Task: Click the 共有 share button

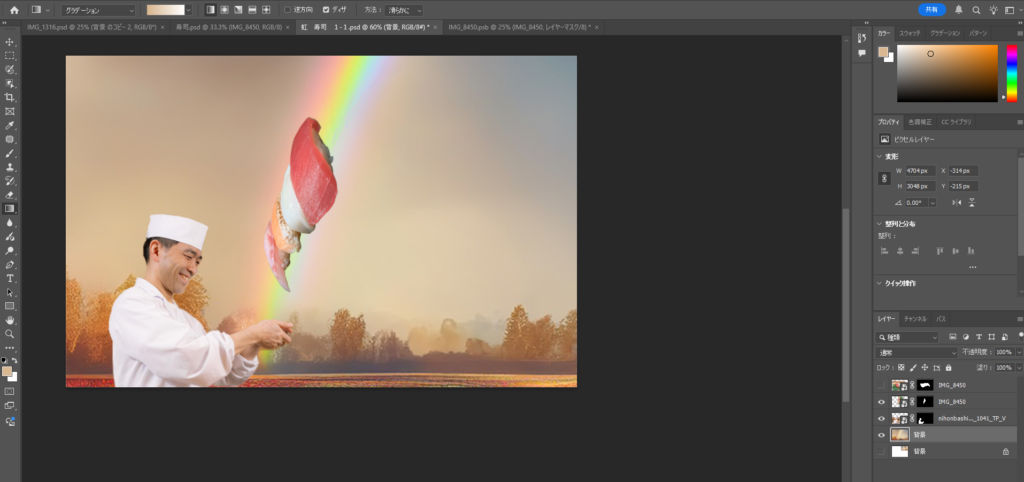Action: coord(931,9)
